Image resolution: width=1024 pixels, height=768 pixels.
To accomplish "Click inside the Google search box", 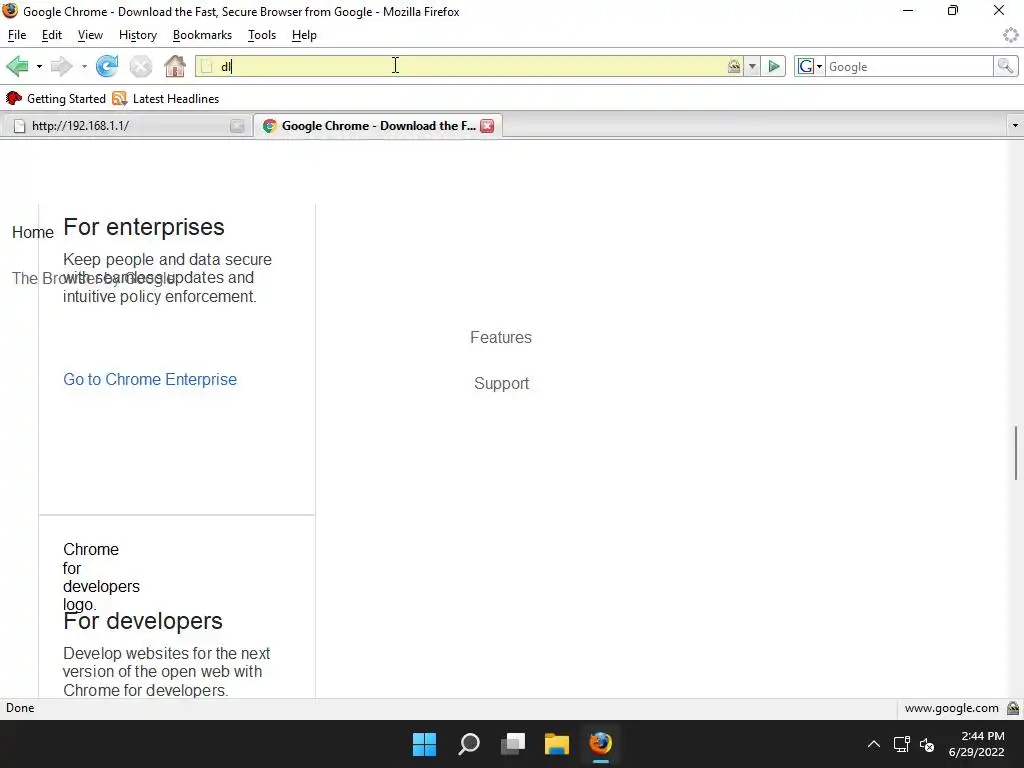I will [x=909, y=67].
